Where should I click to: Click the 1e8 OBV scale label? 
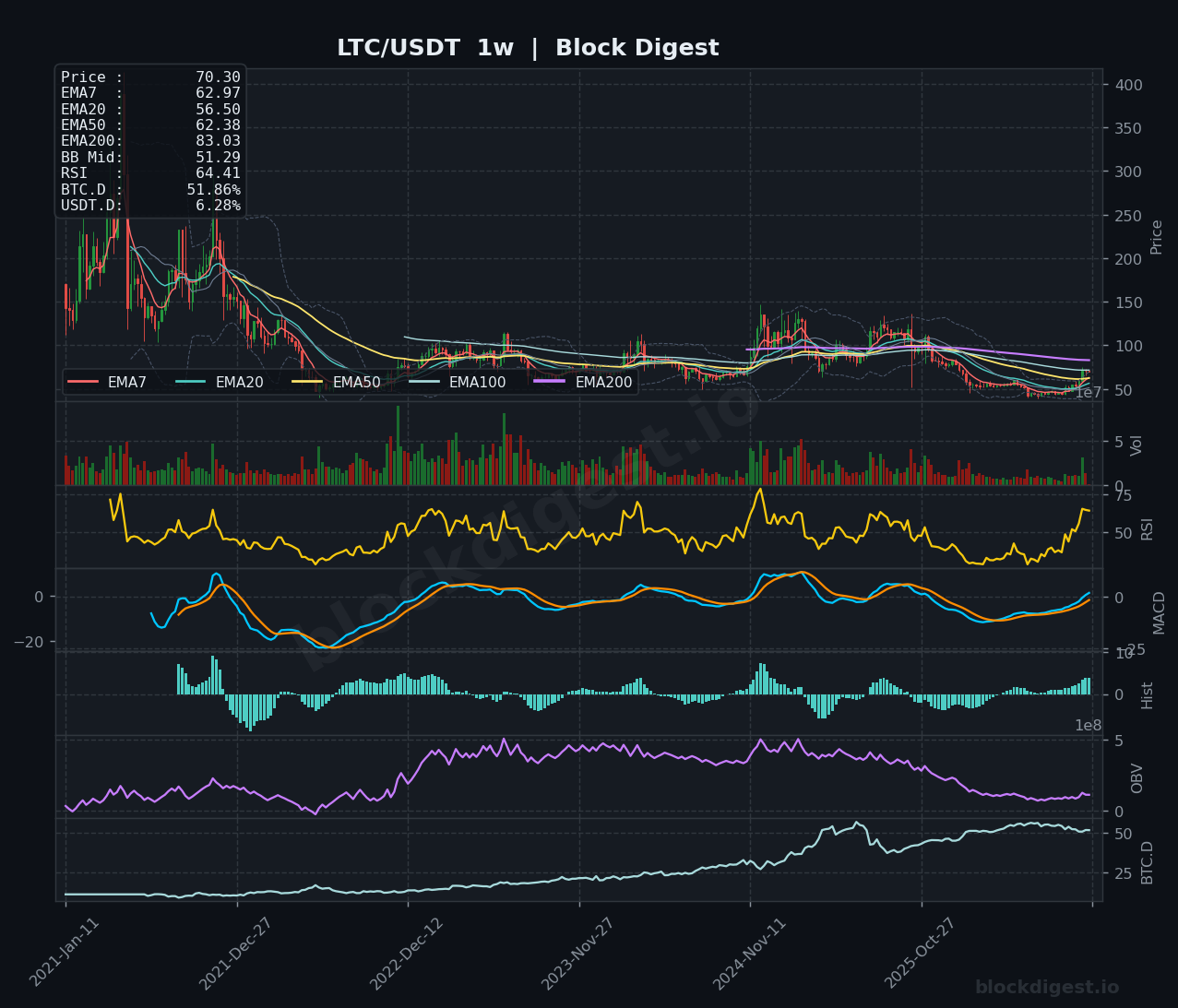click(1088, 725)
